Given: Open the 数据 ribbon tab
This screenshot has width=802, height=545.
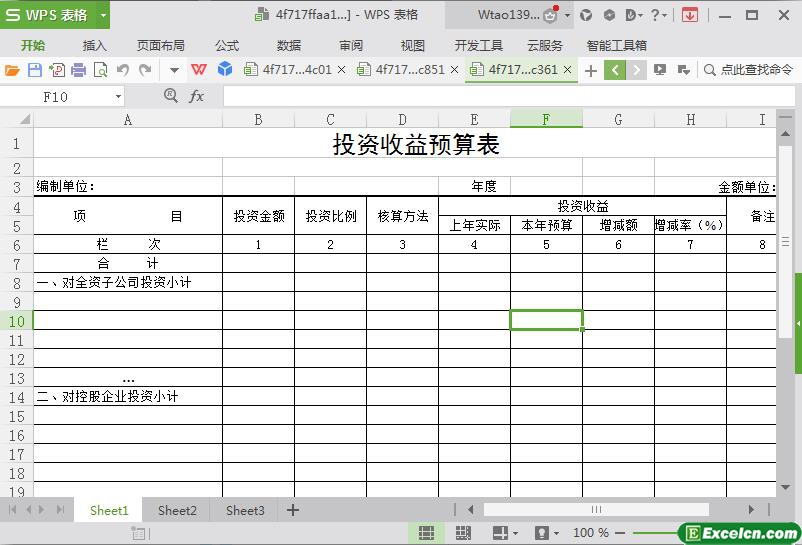Looking at the screenshot, I should coord(289,46).
